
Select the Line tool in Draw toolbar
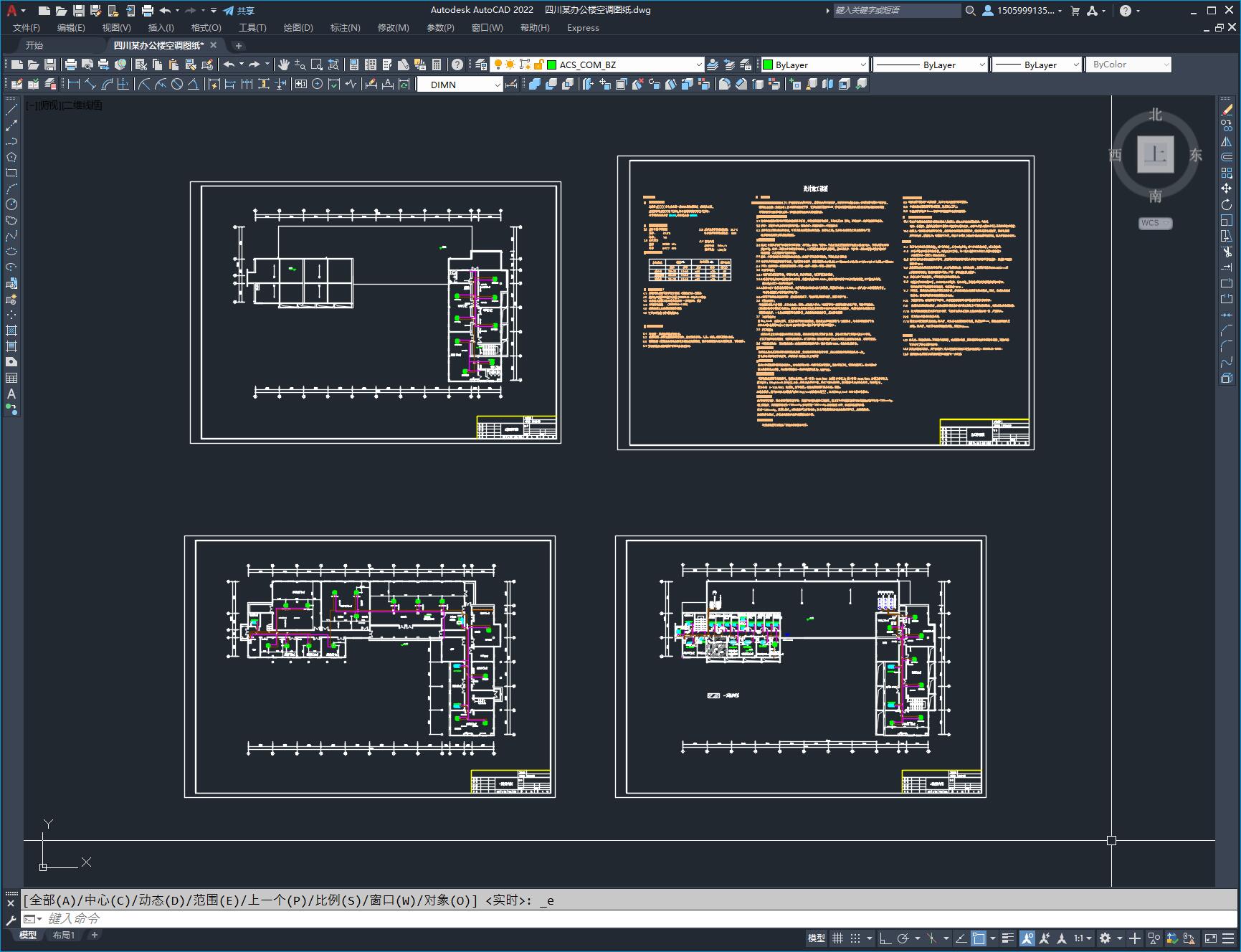pyautogui.click(x=11, y=110)
